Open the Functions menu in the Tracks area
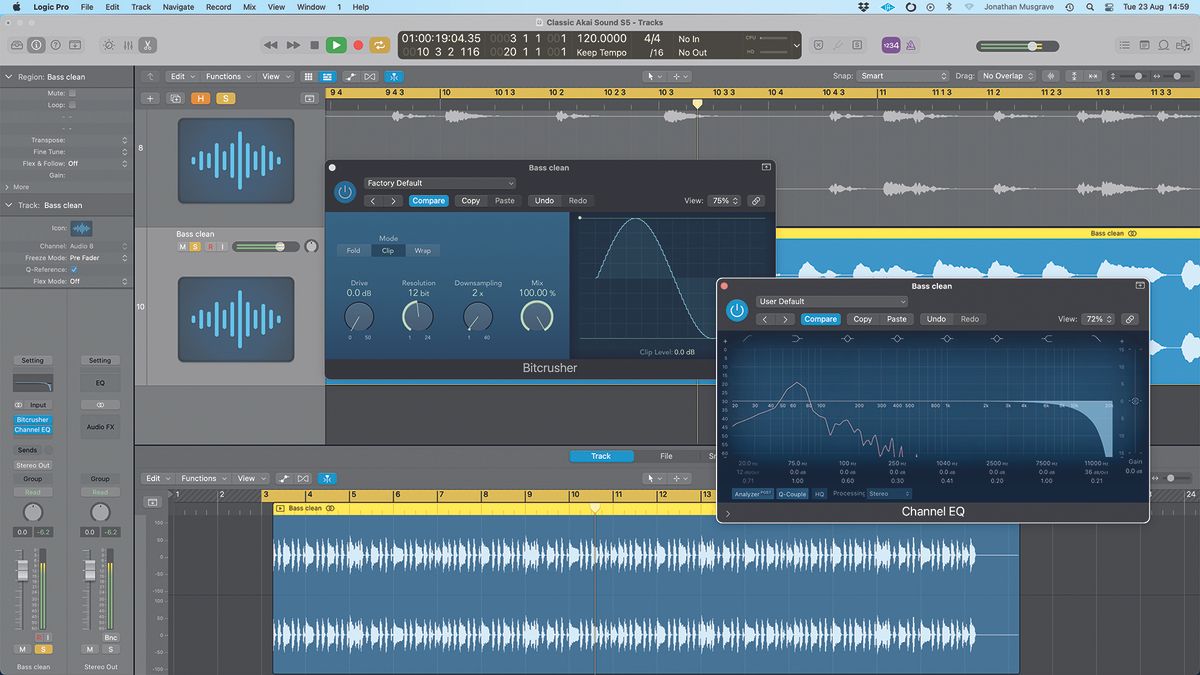 225,76
